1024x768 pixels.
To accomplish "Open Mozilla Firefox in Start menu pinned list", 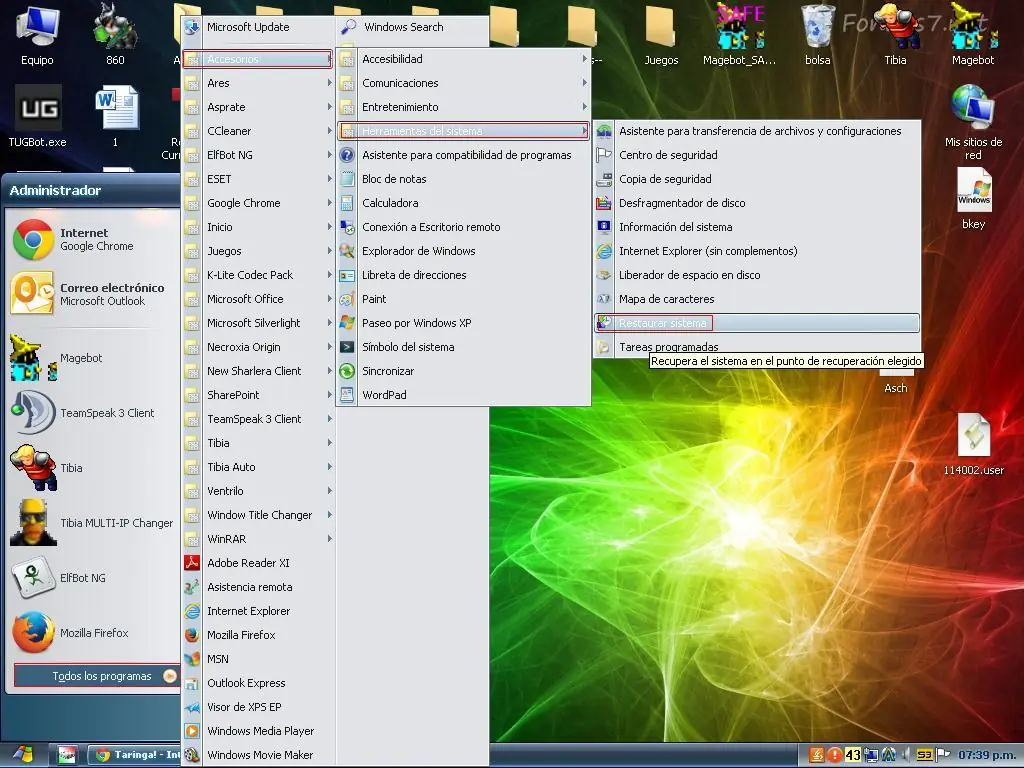I will (x=93, y=632).
